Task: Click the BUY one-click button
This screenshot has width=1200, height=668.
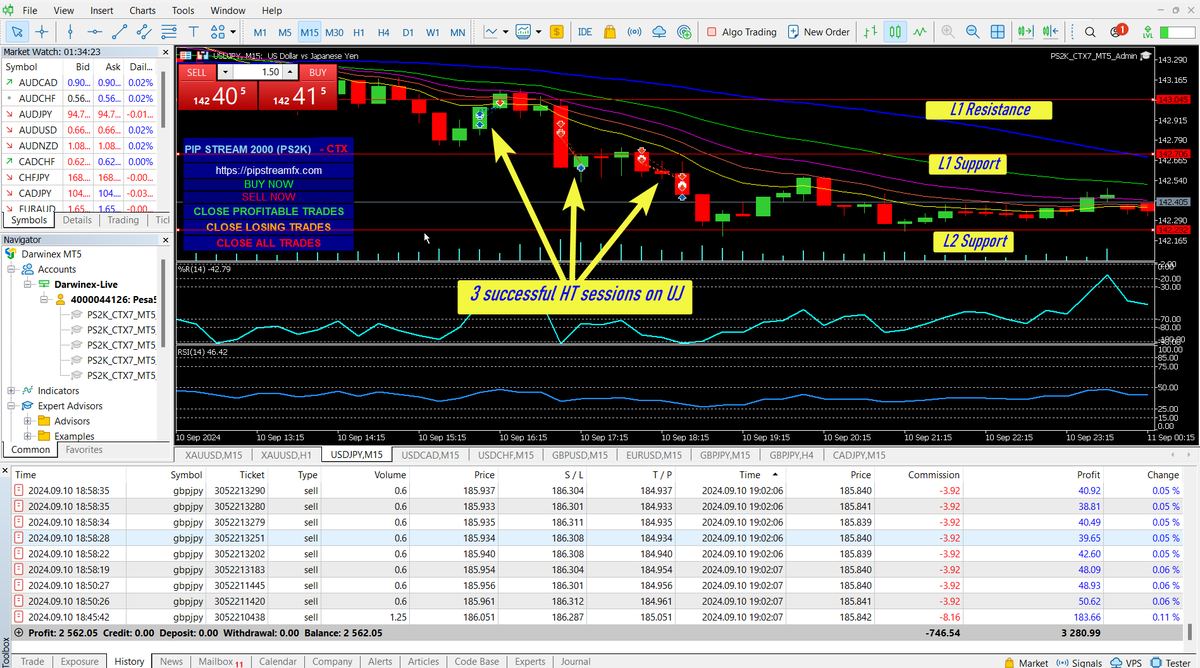Action: coord(317,72)
